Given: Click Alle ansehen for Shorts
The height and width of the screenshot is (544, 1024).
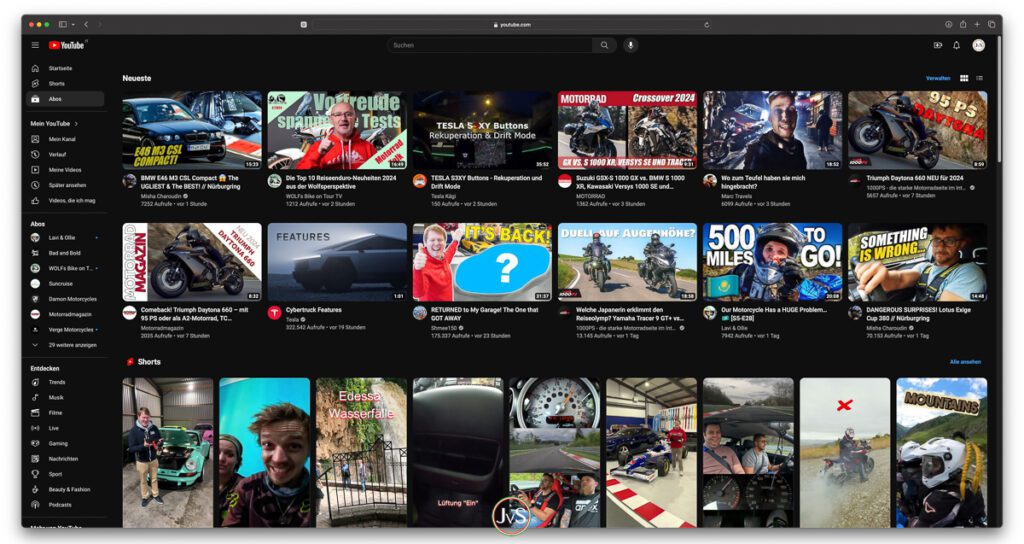Looking at the screenshot, I should pos(965,362).
